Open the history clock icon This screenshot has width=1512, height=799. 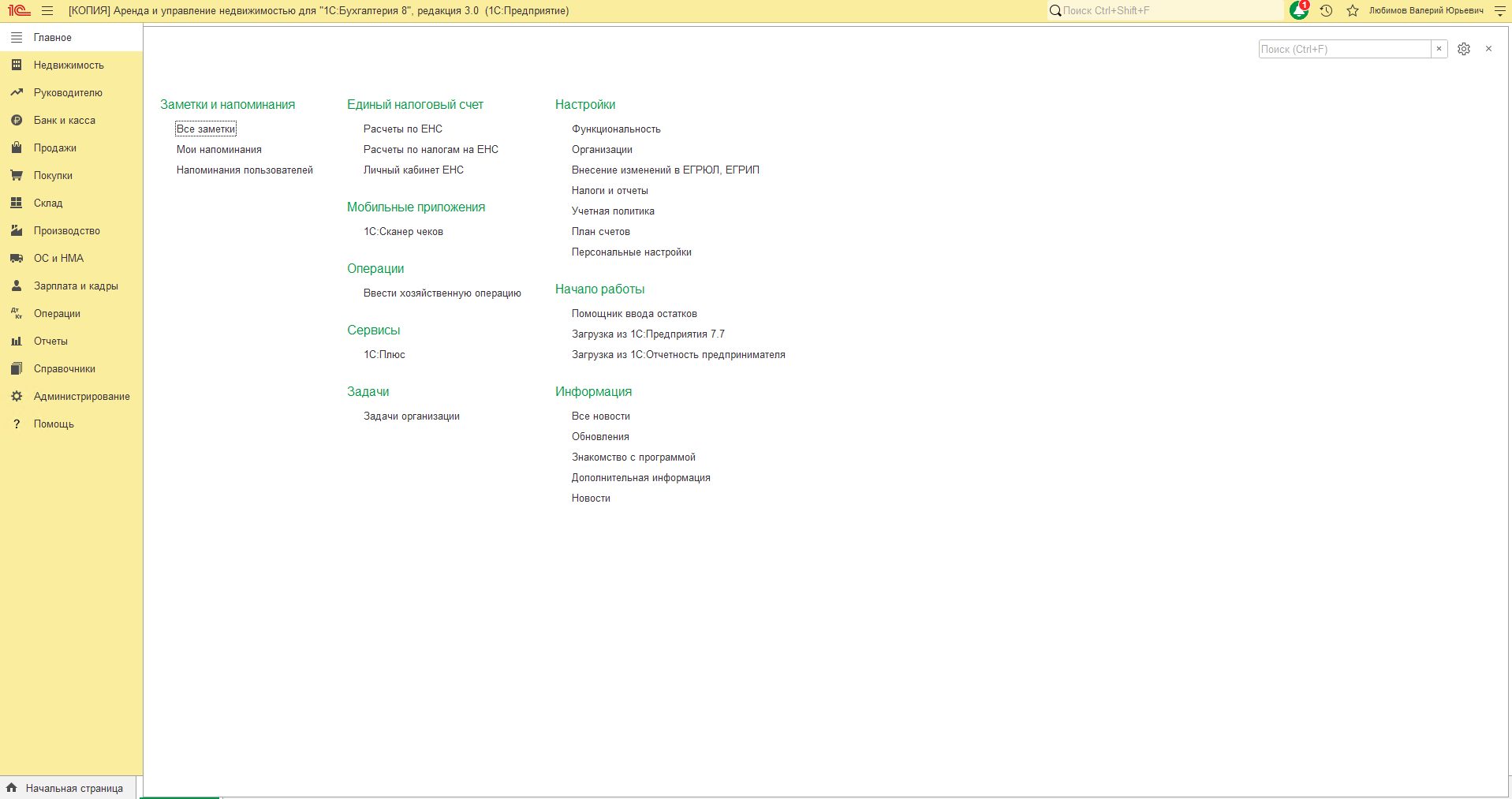pyautogui.click(x=1327, y=11)
